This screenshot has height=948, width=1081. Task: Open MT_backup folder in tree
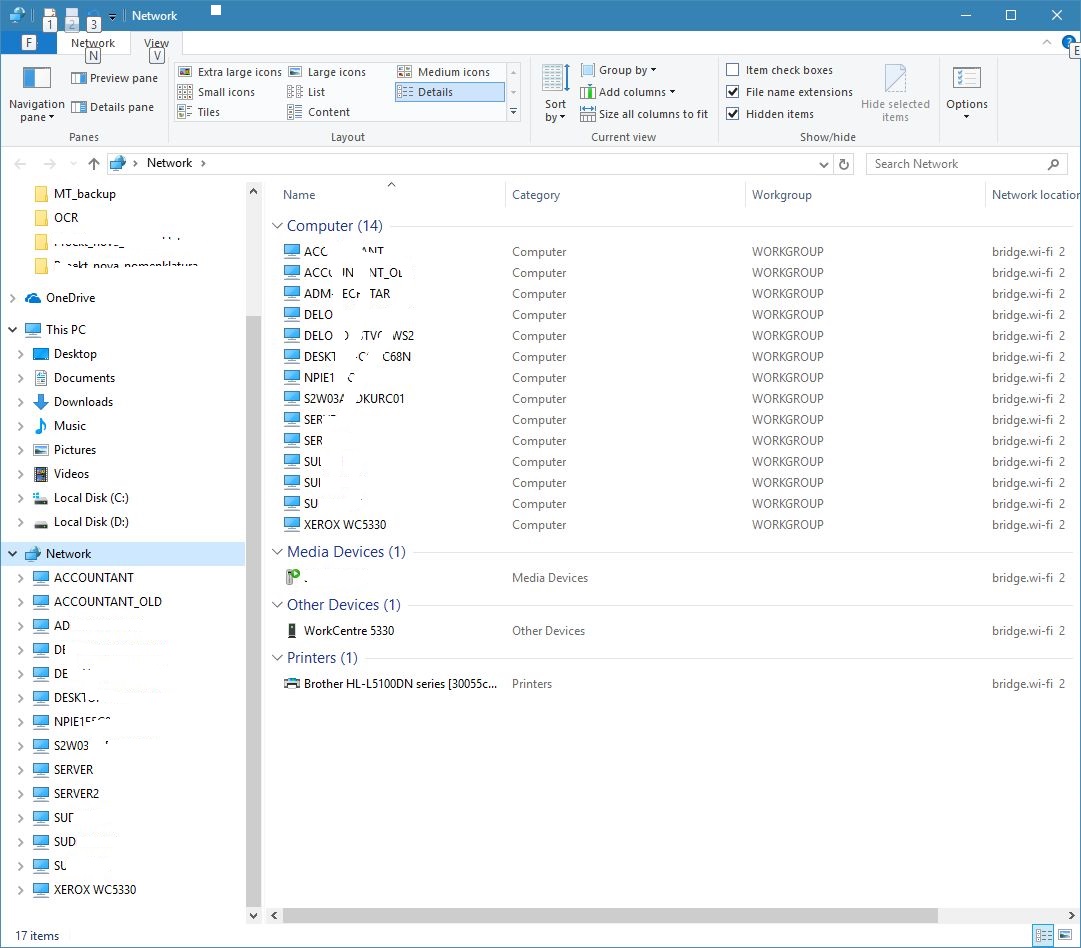click(84, 194)
